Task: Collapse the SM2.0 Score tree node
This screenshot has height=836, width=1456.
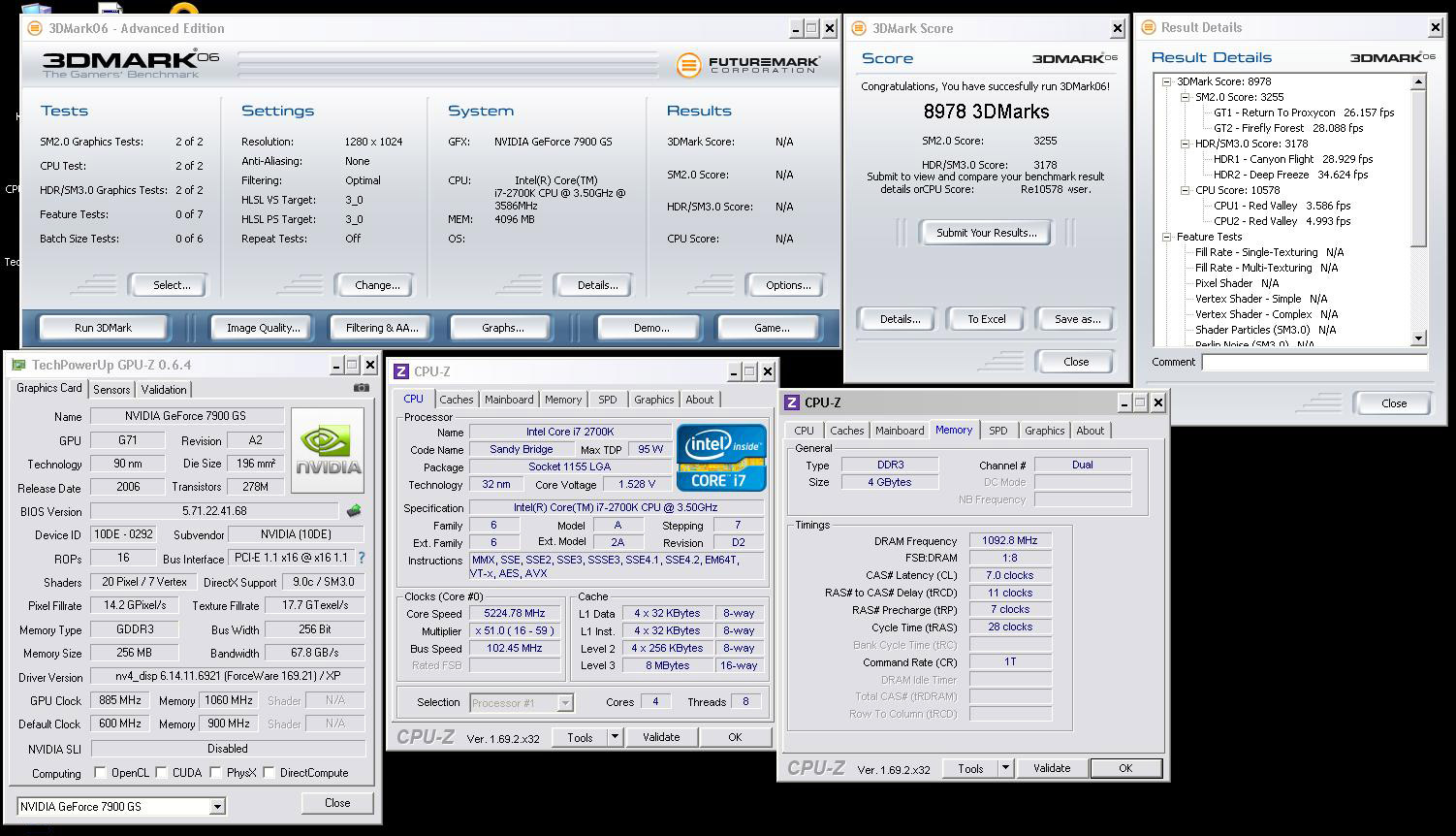Action: [1185, 97]
